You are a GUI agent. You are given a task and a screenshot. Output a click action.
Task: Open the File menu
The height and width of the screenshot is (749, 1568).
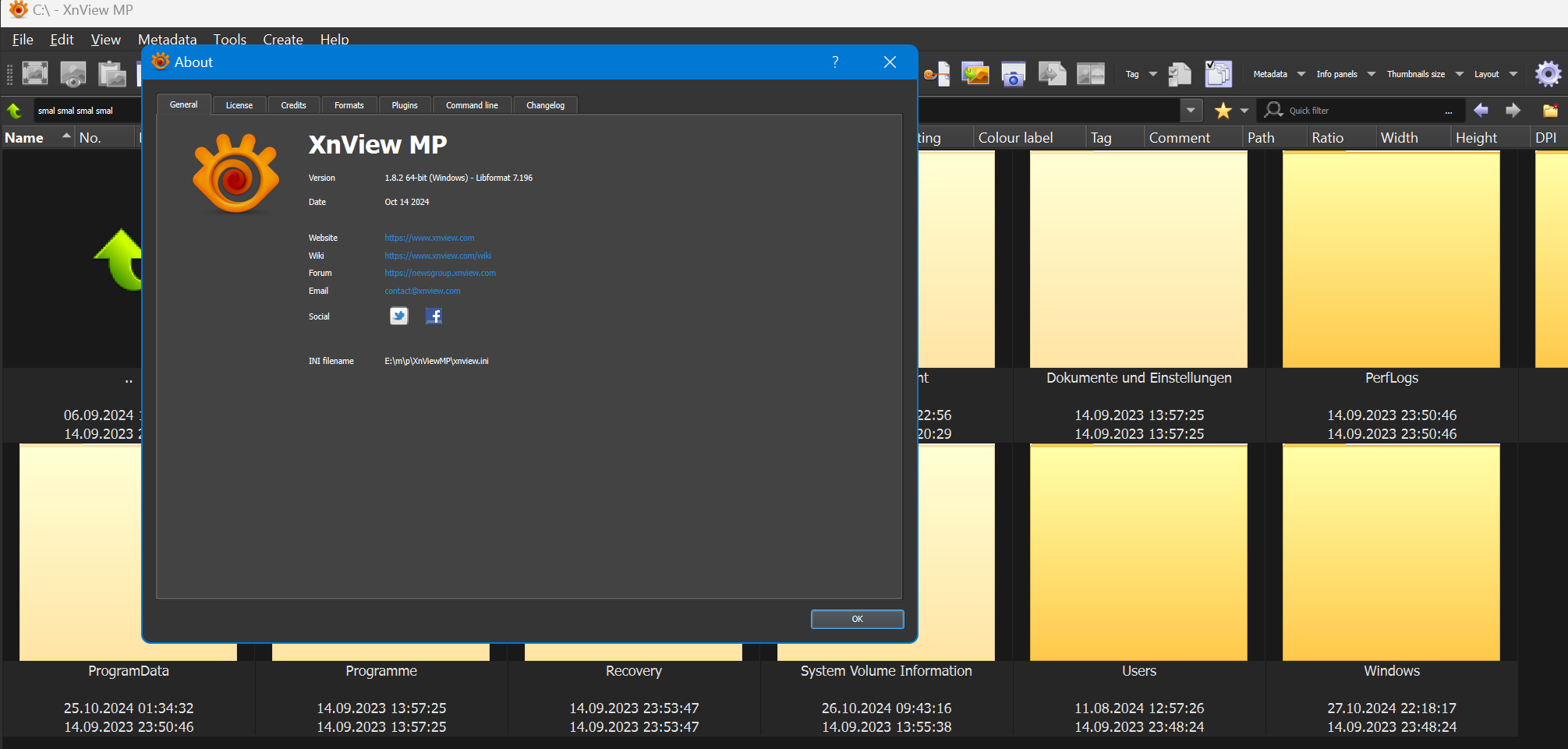[x=23, y=40]
